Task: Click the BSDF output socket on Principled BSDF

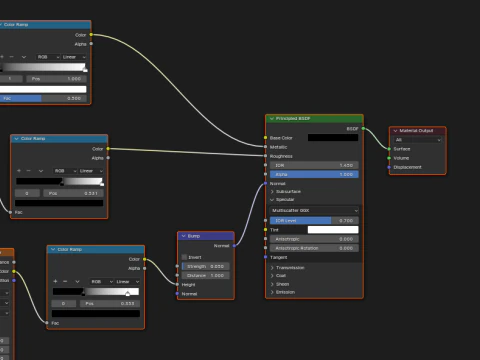Action: [363, 129]
